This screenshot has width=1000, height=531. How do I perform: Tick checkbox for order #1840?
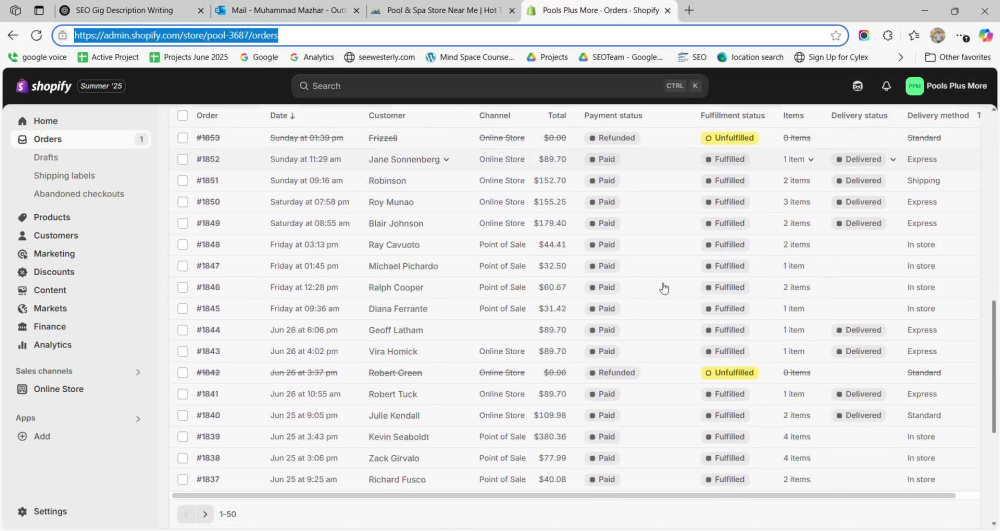coord(182,416)
